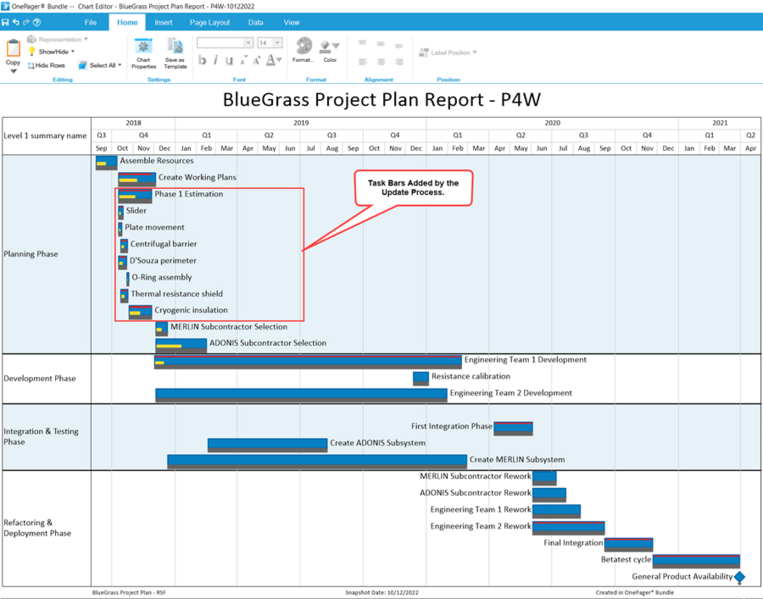Click the Betatest cycle task bar
This screenshot has width=763, height=599.
point(696,561)
